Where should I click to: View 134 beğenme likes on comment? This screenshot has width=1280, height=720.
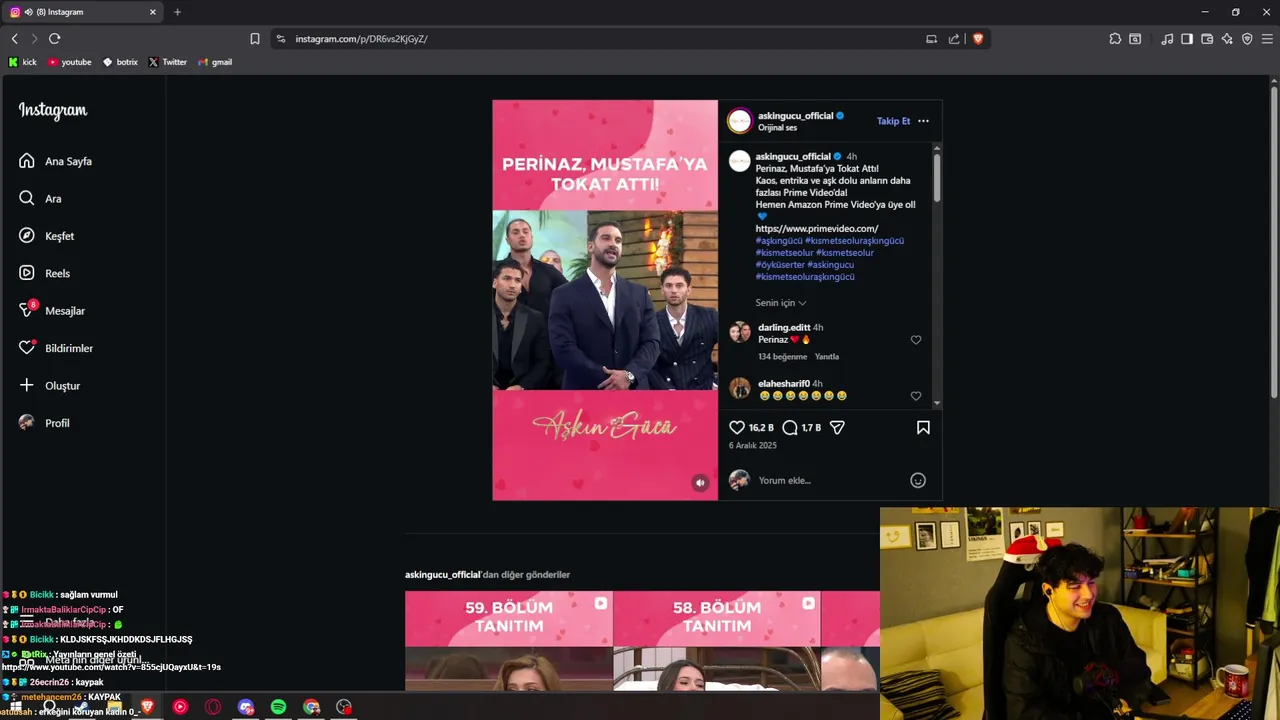(782, 357)
